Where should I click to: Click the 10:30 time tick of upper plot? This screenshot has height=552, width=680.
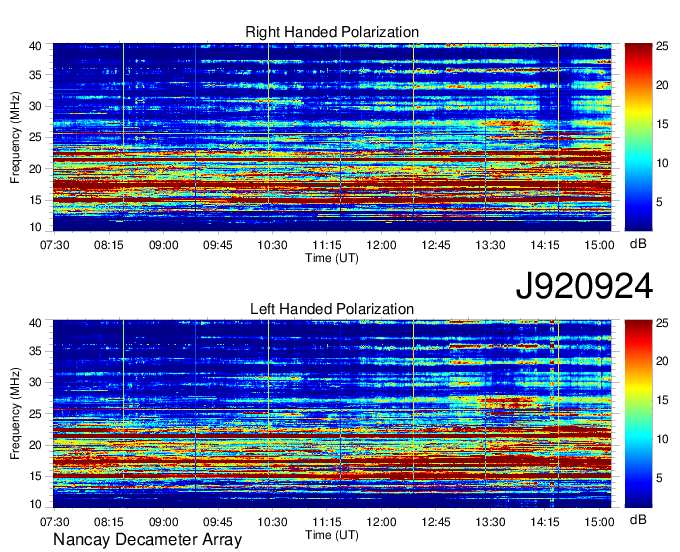[x=272, y=245]
